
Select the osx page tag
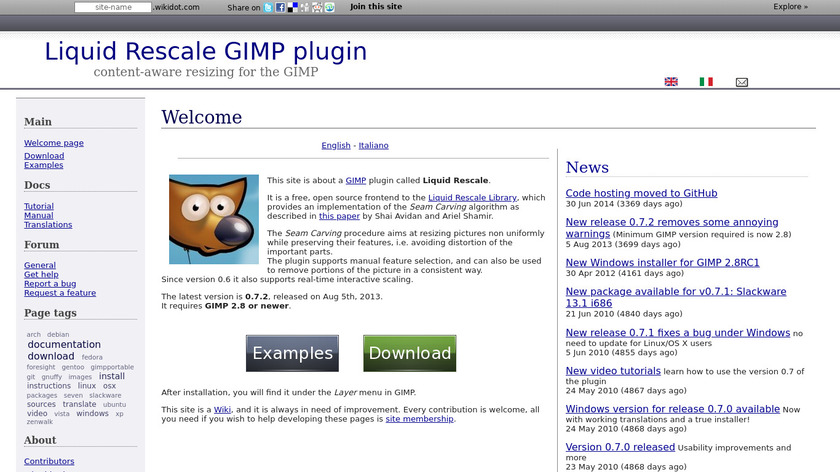pos(109,386)
